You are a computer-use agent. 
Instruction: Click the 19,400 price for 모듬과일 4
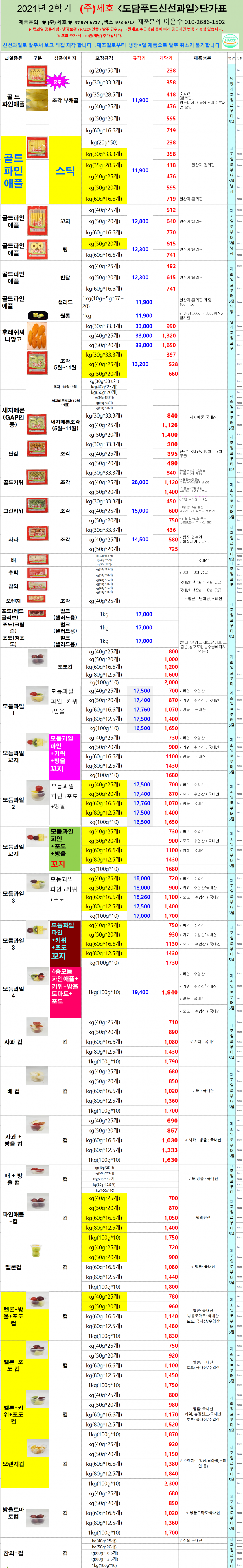(x=141, y=992)
